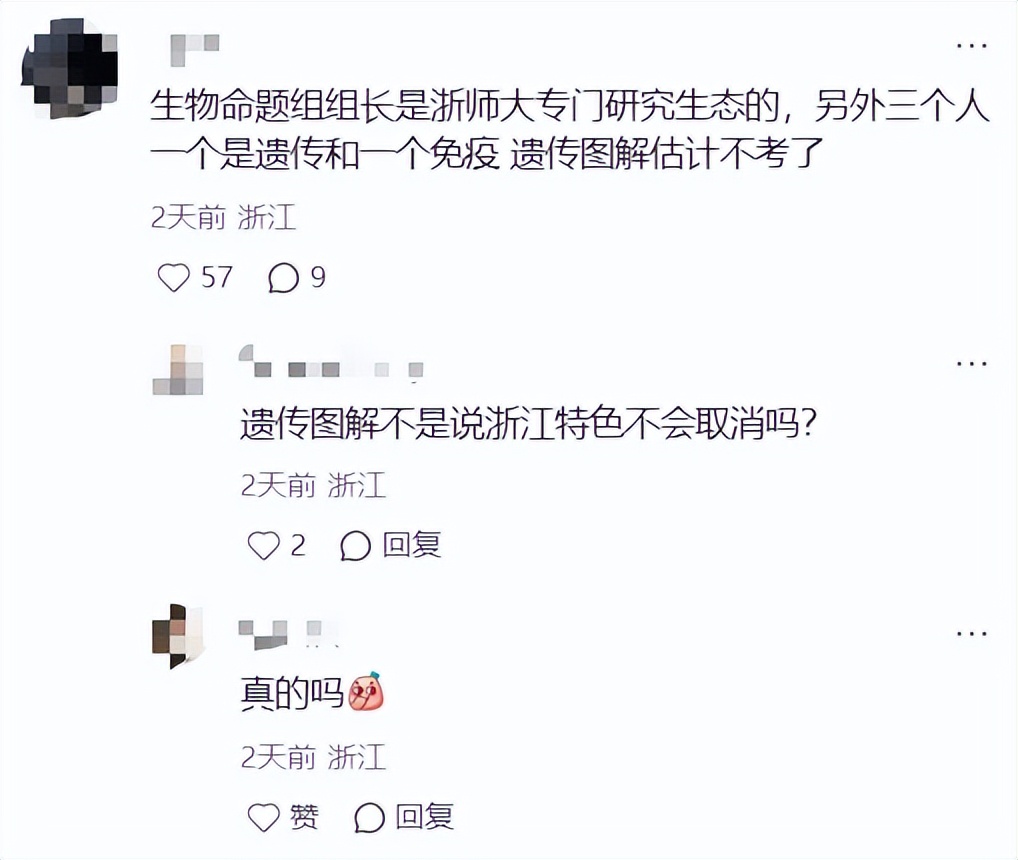1018x860 pixels.
Task: Click the top comment text about 生物命题组
Action: tap(570, 129)
